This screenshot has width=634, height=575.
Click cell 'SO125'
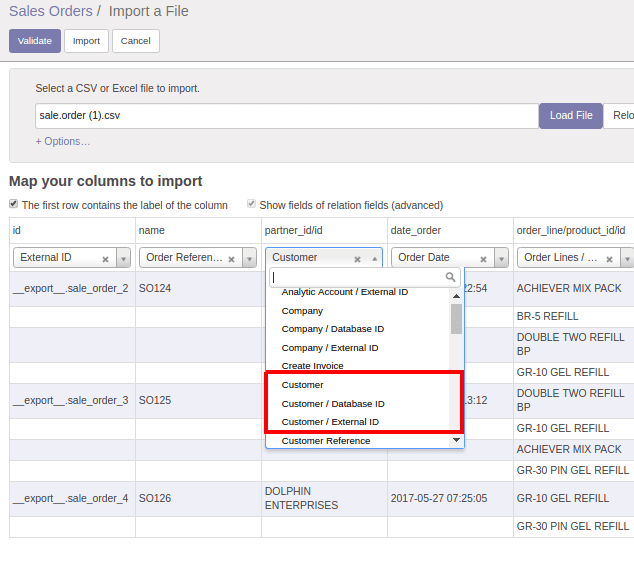click(x=198, y=401)
